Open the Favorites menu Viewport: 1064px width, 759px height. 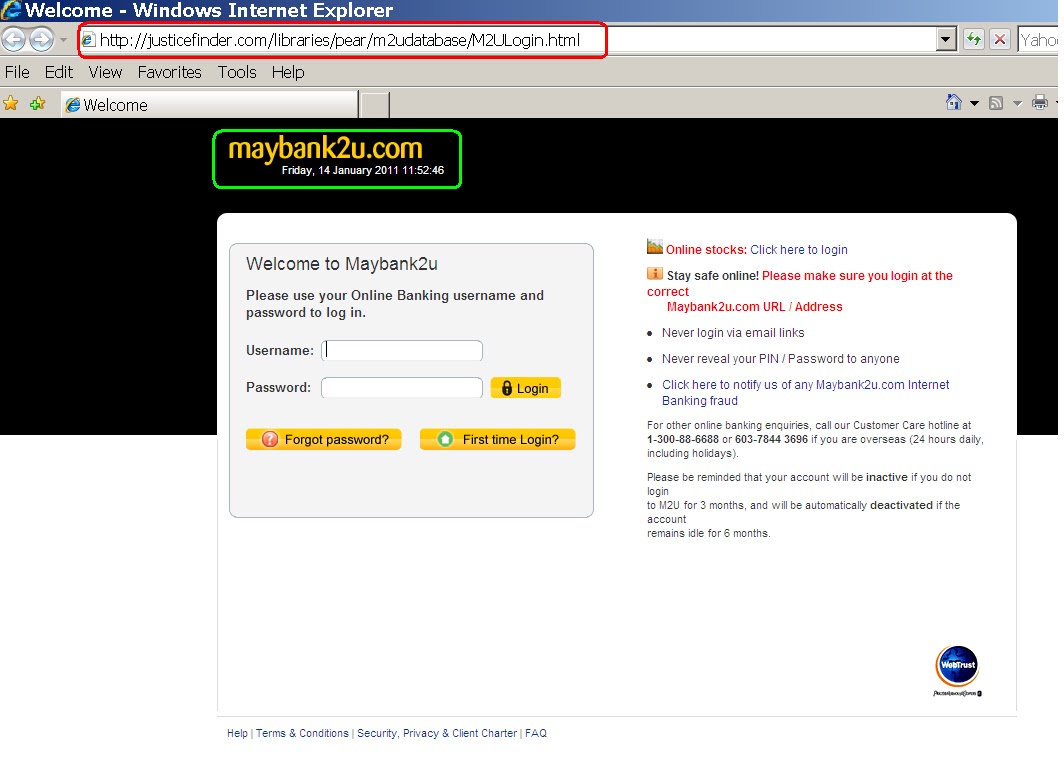170,72
